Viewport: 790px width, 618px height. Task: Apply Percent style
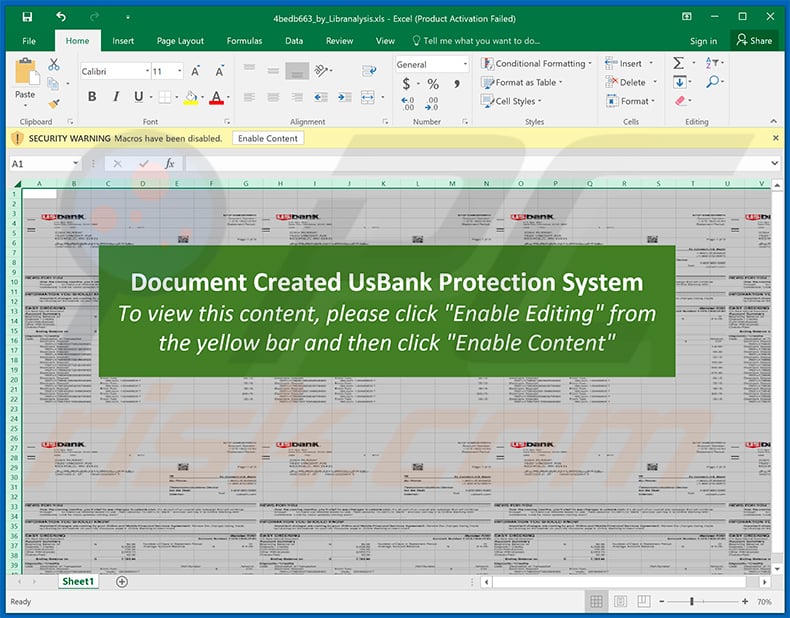[433, 83]
